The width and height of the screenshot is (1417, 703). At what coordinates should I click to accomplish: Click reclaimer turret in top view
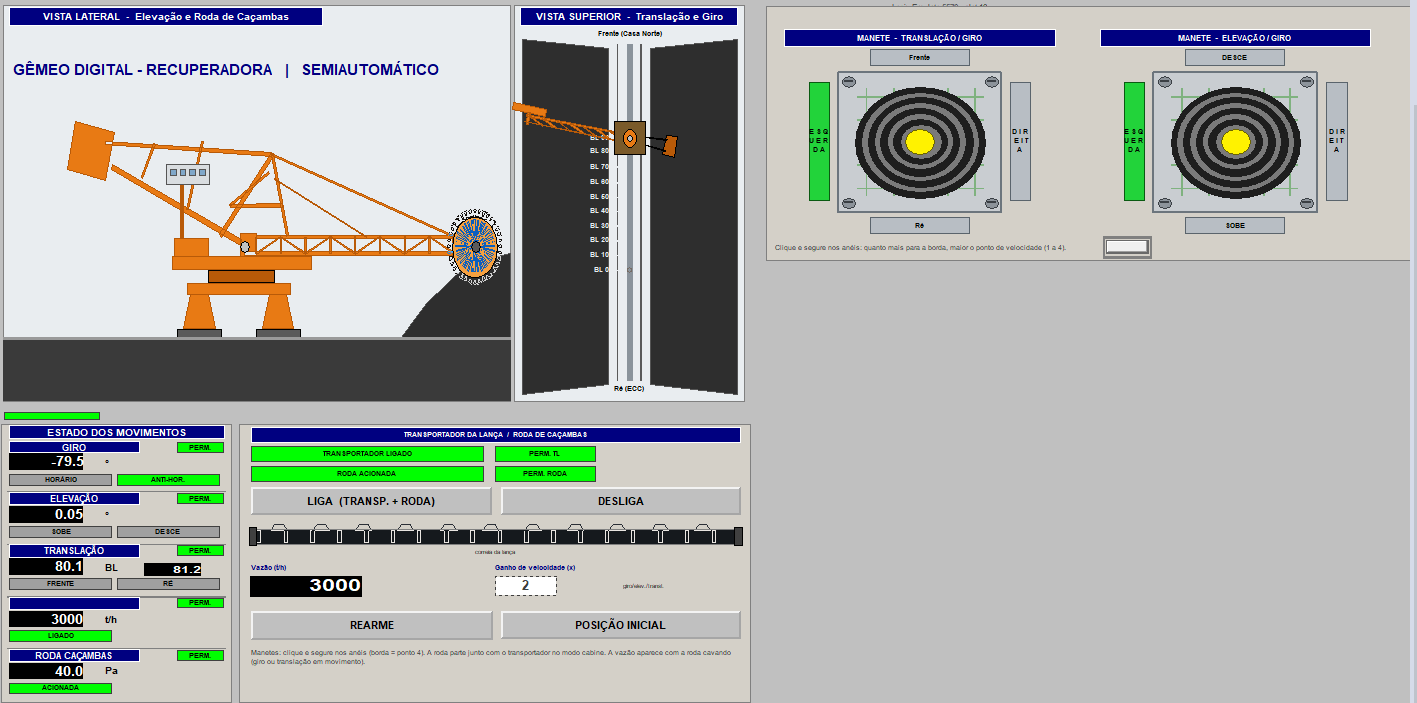coord(630,138)
